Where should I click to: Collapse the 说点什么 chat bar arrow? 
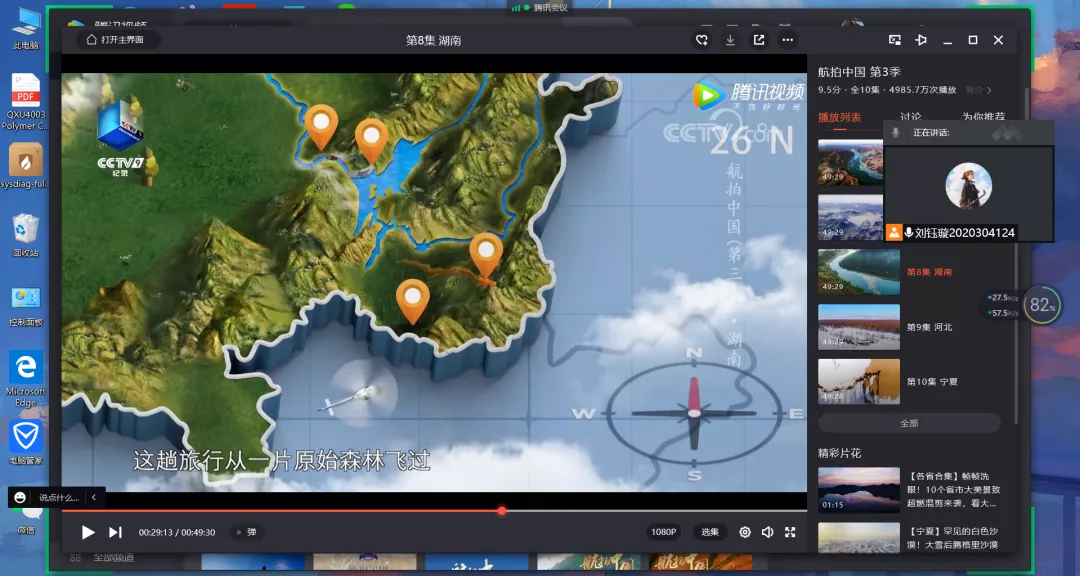click(x=94, y=497)
